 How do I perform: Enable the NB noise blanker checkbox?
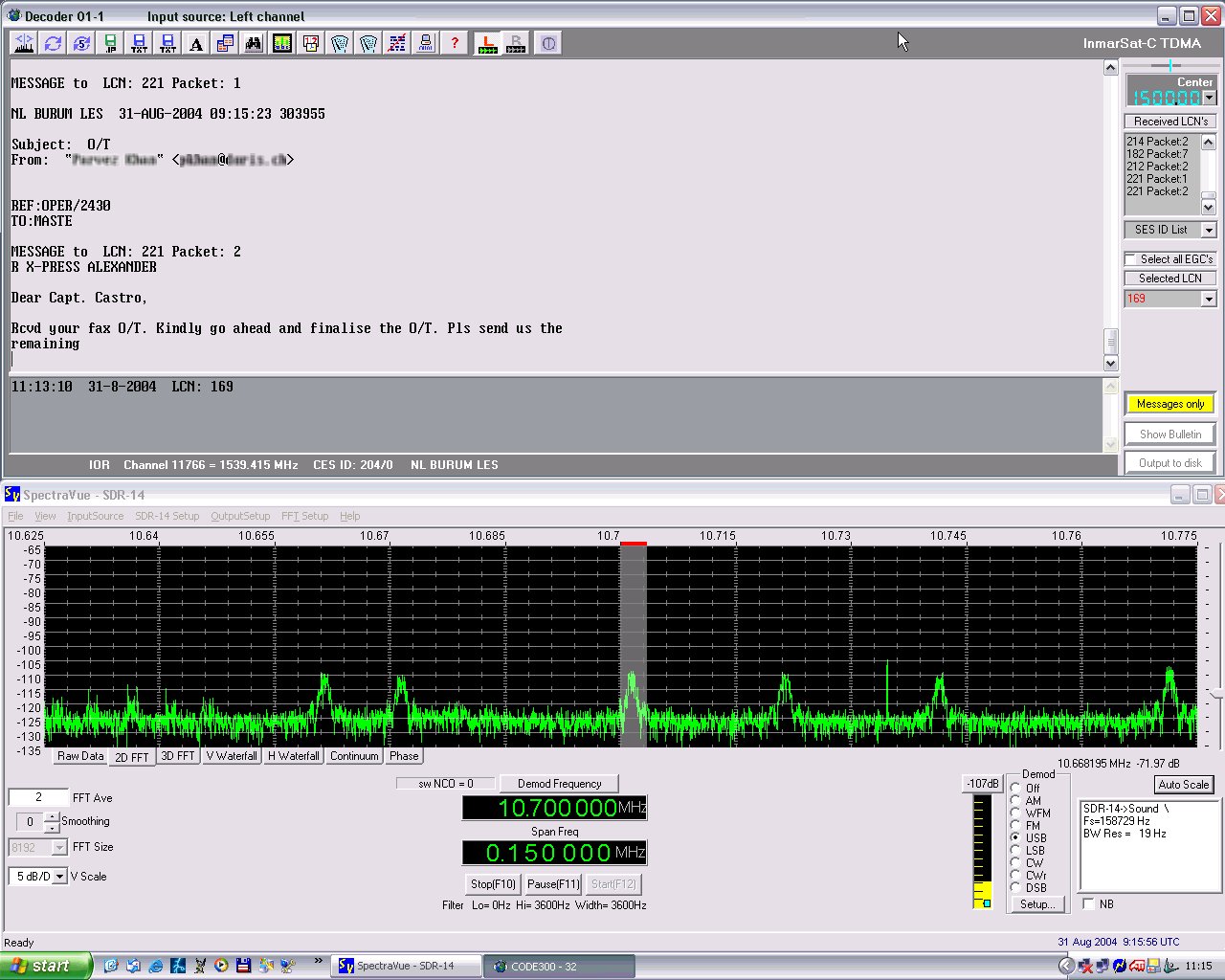pos(1088,903)
